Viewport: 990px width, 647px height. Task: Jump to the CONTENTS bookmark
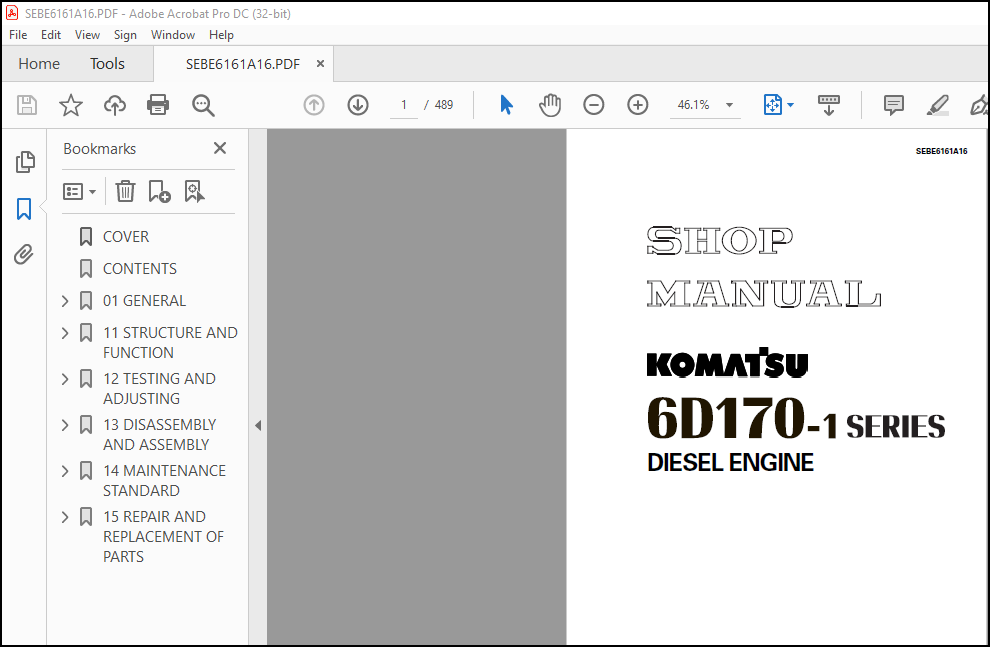pyautogui.click(x=140, y=269)
